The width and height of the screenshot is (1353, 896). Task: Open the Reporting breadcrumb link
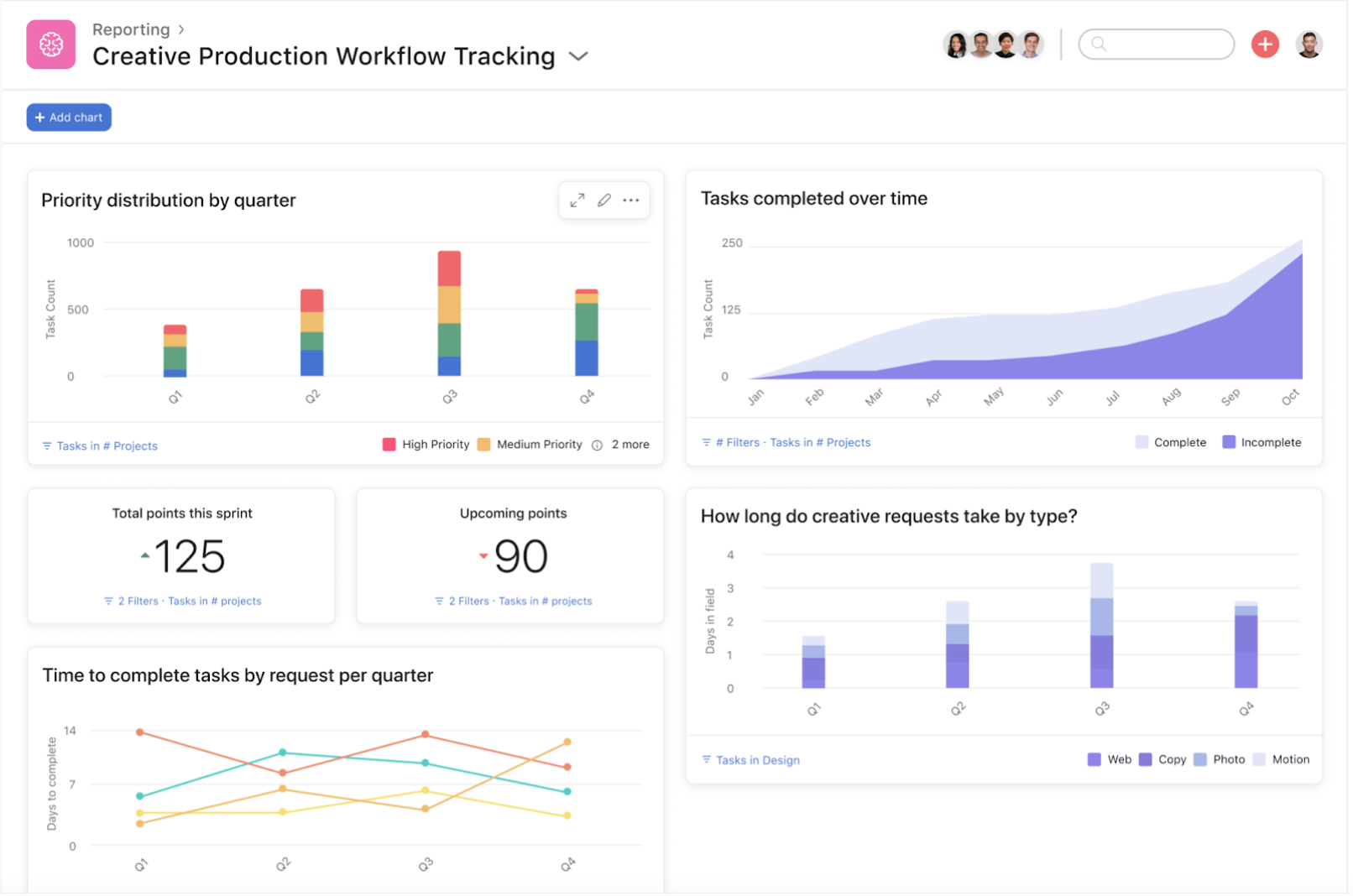click(x=131, y=29)
